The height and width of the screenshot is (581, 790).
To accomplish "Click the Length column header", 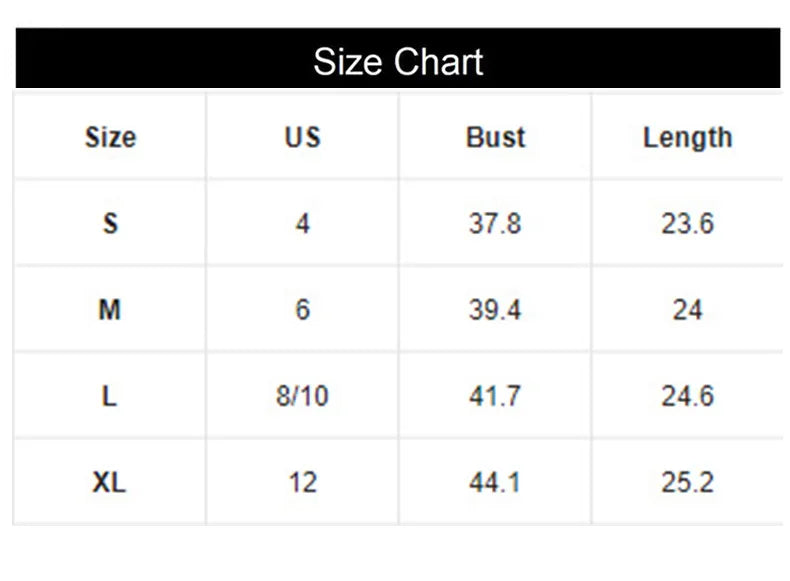I will click(x=687, y=137).
